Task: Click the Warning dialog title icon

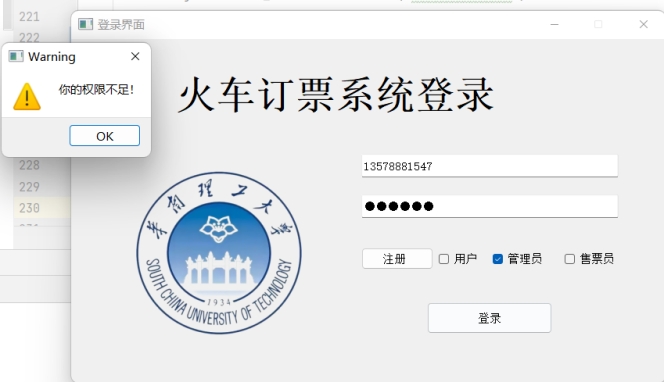Action: 16,56
